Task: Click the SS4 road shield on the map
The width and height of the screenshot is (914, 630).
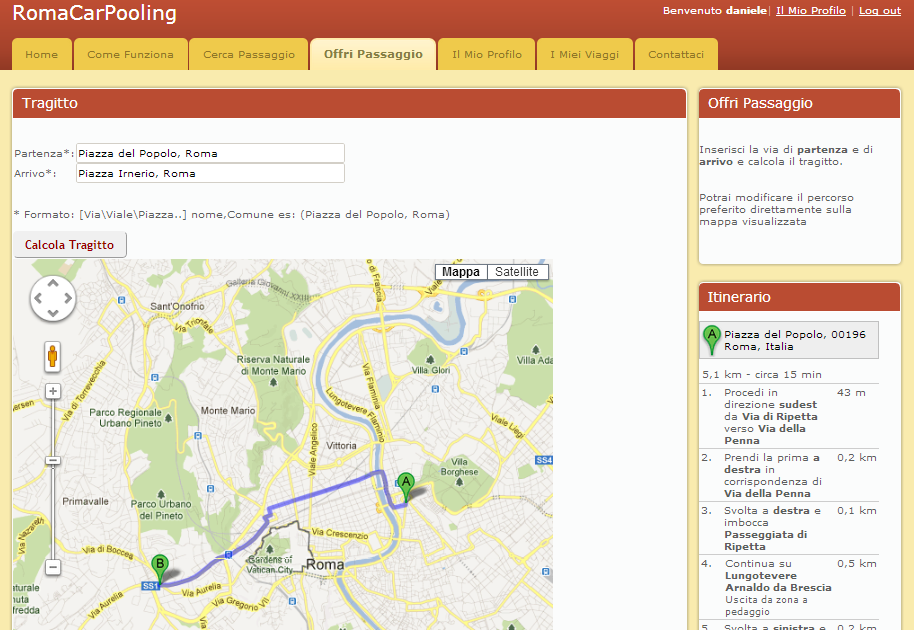Action: coord(543,460)
